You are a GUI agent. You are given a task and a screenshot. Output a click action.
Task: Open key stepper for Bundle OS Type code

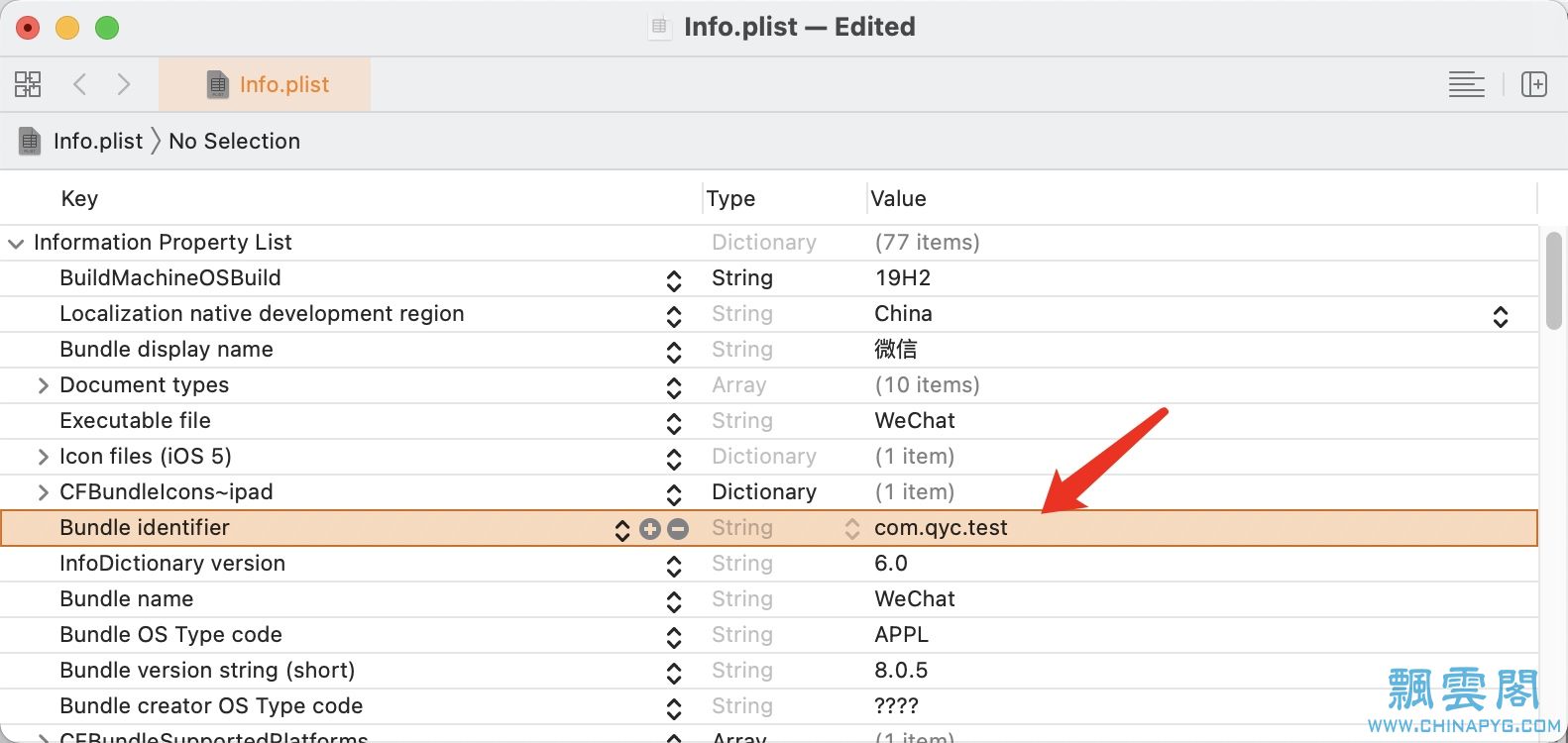[674, 638]
